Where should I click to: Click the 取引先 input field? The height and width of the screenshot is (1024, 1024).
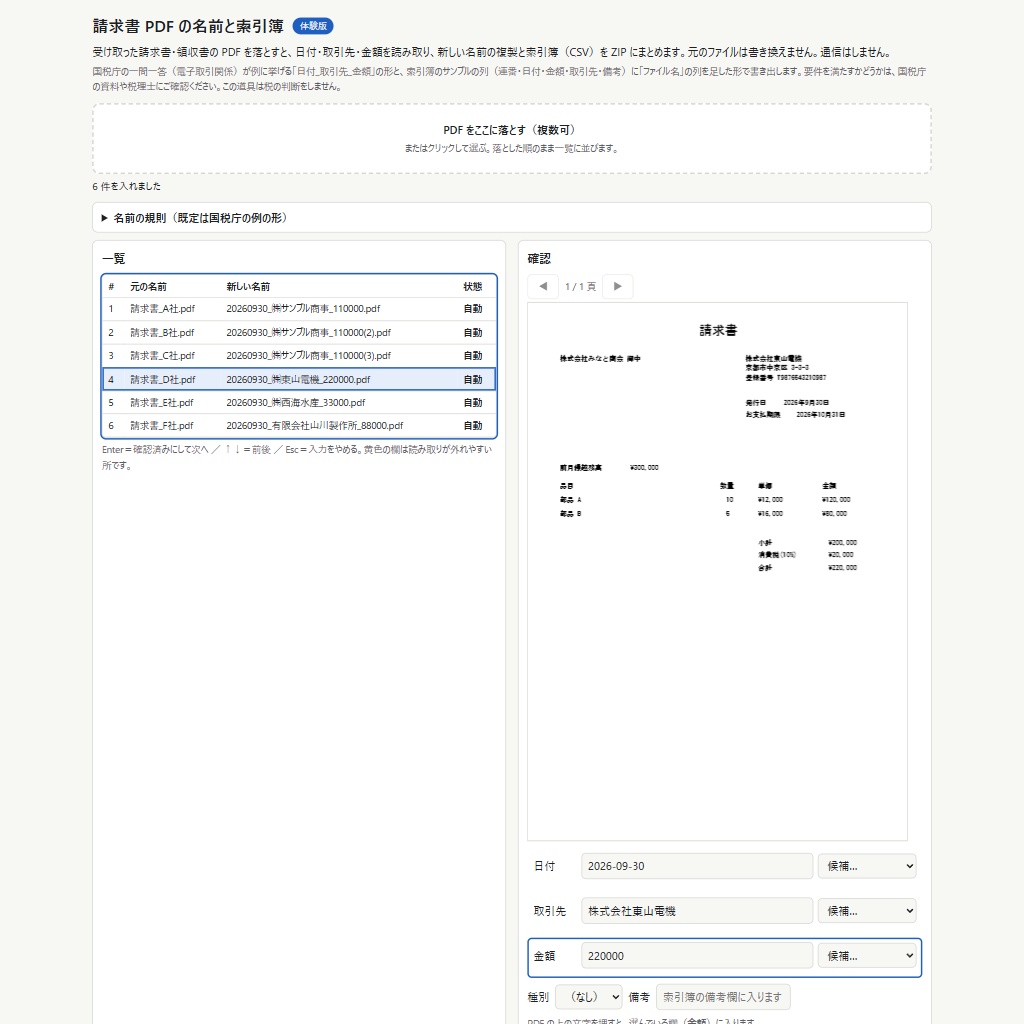tap(697, 911)
